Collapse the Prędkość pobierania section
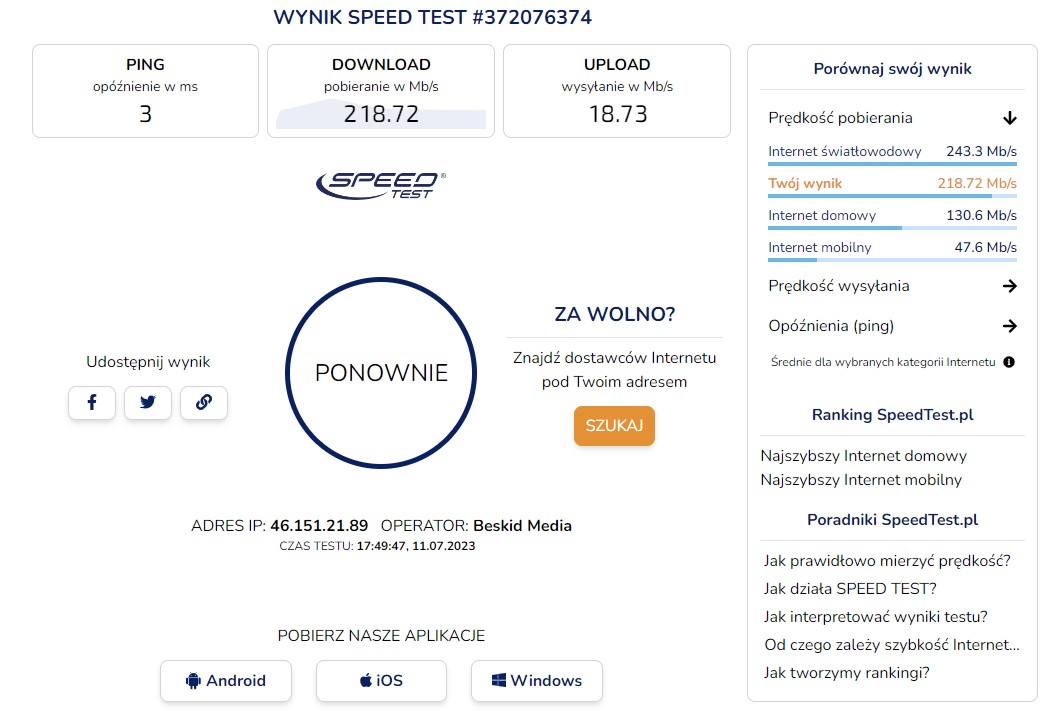1050x711 pixels. (1009, 118)
